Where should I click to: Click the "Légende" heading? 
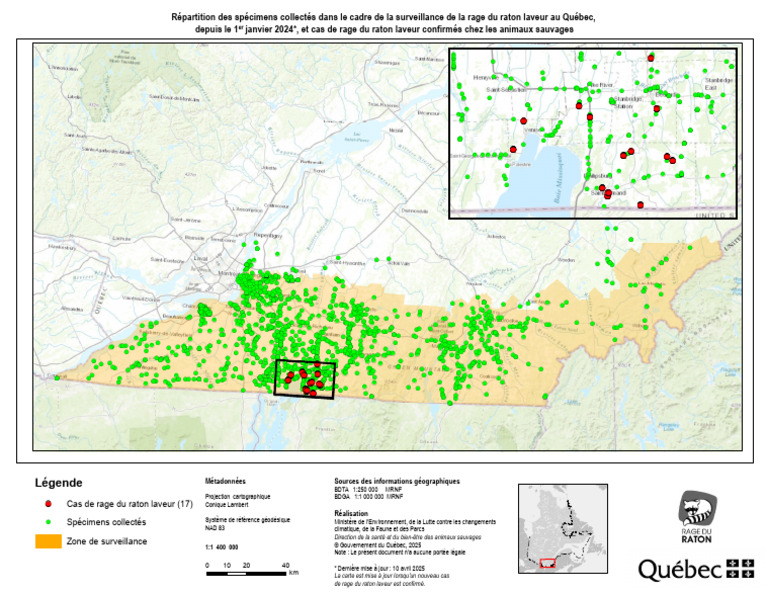[58, 483]
